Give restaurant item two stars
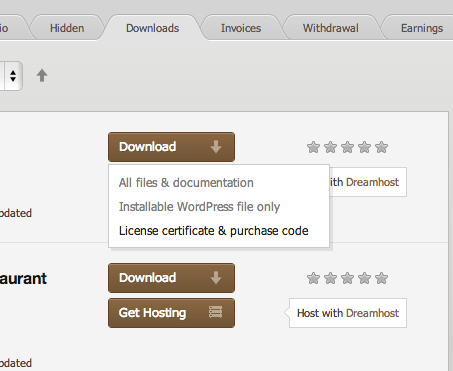Viewport: 453px width, 371px height. point(330,278)
